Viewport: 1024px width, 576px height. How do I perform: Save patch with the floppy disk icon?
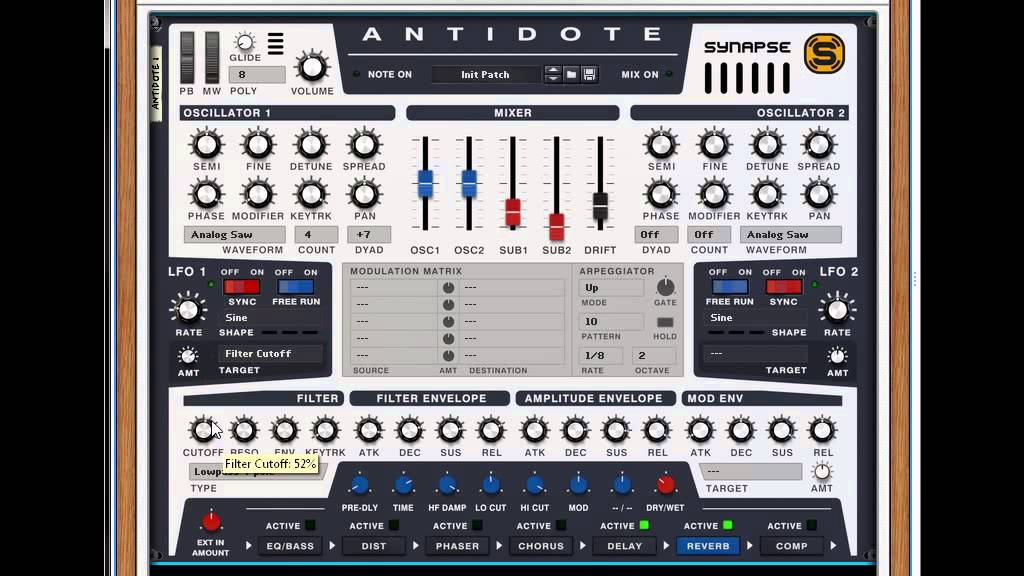589,74
